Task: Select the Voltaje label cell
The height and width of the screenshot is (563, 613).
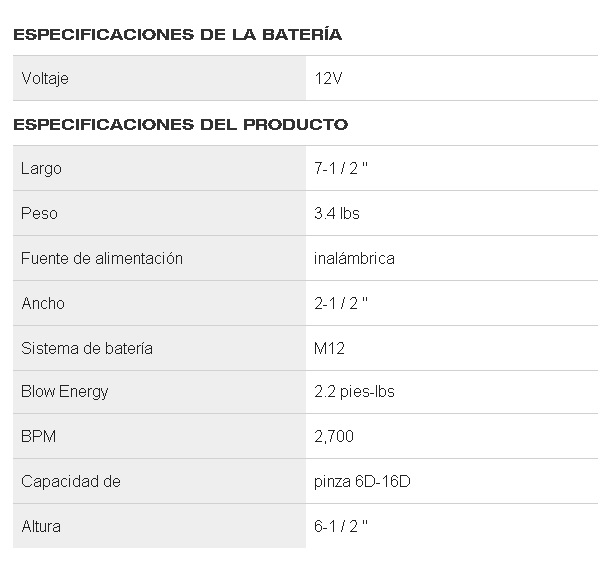Action: [x=45, y=78]
